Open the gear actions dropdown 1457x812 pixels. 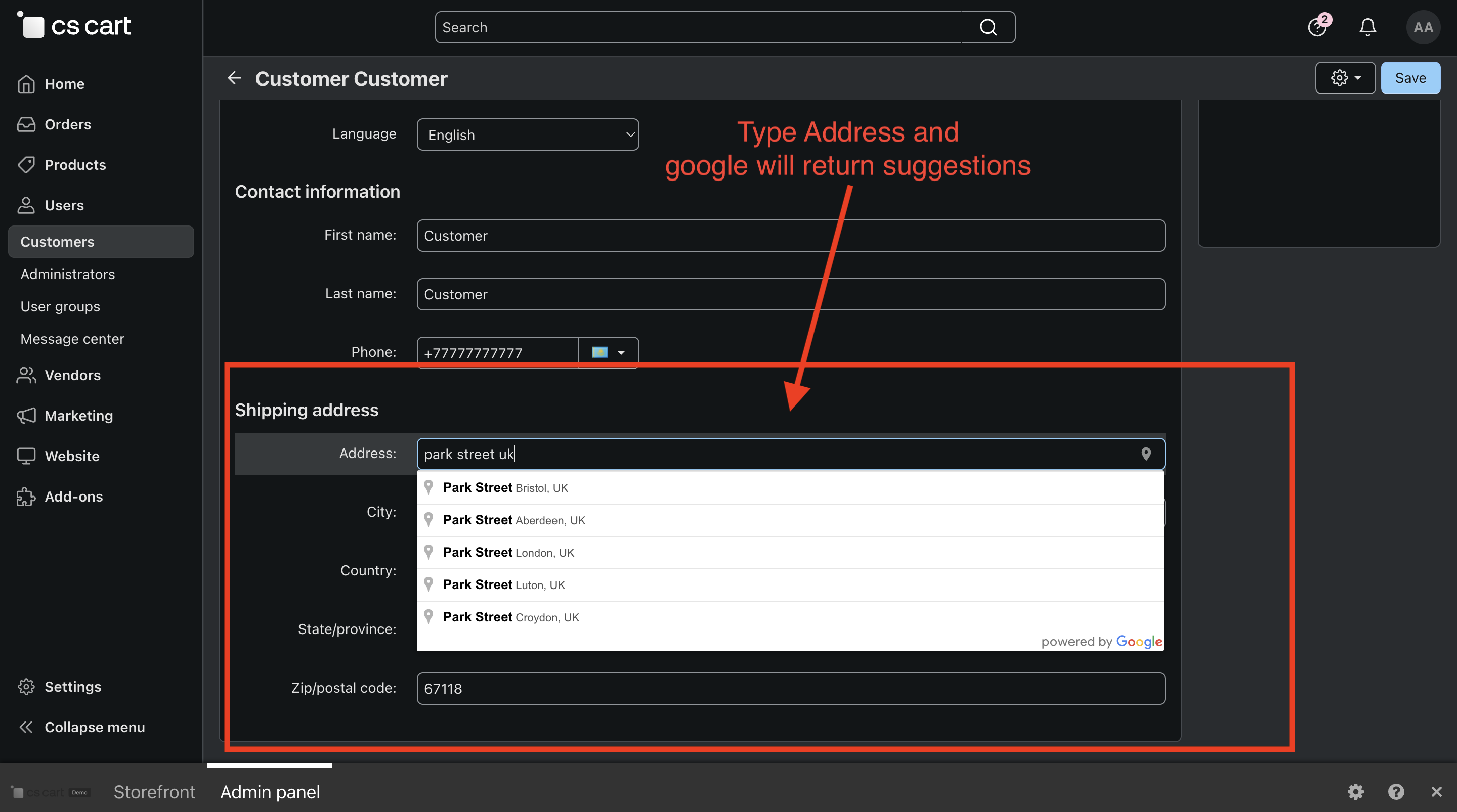[1345, 78]
